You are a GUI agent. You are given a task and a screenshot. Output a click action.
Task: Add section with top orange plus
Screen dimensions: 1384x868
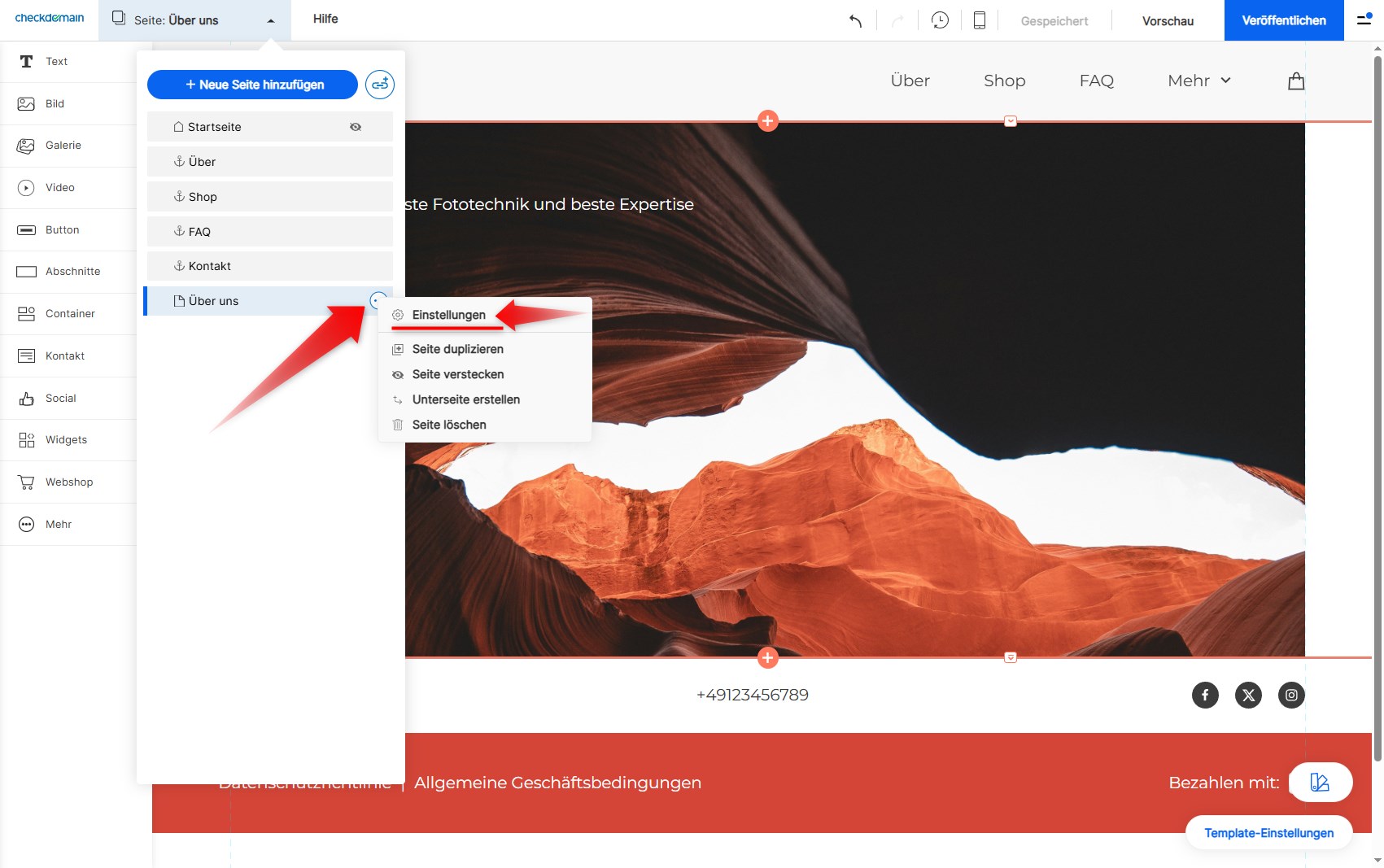point(767,121)
